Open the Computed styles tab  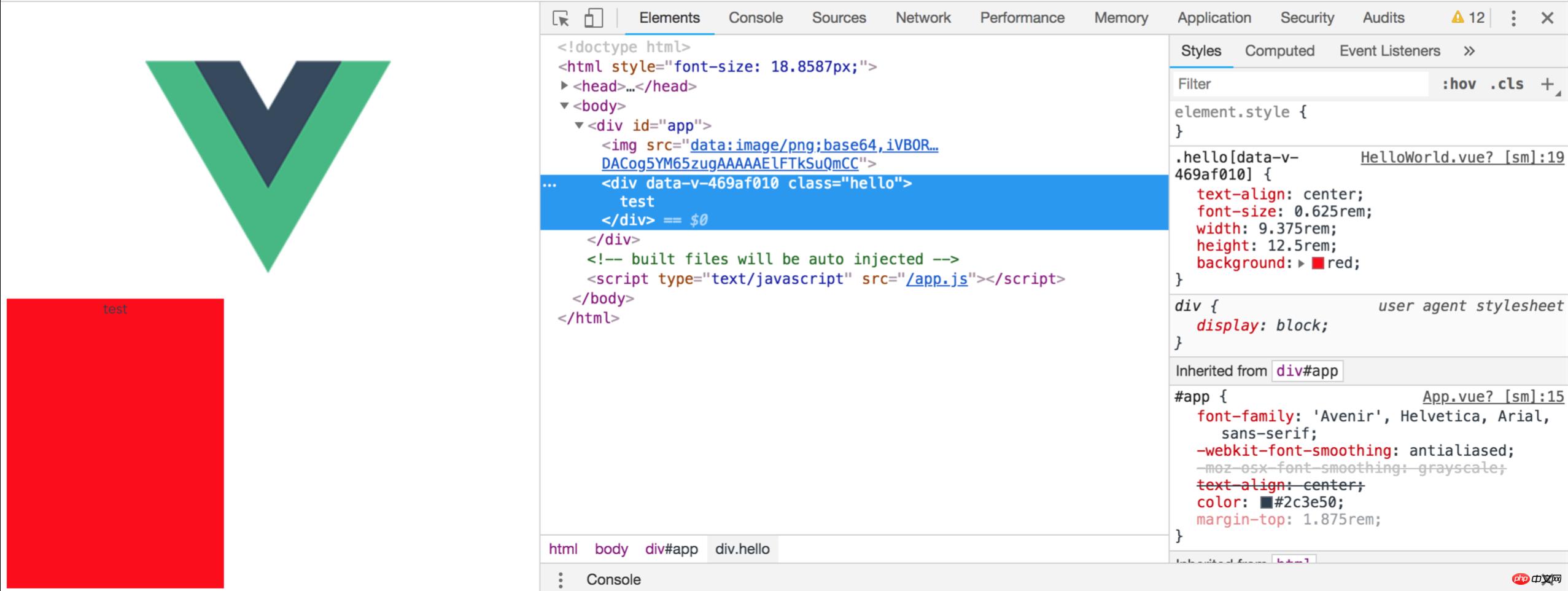pyautogui.click(x=1279, y=51)
